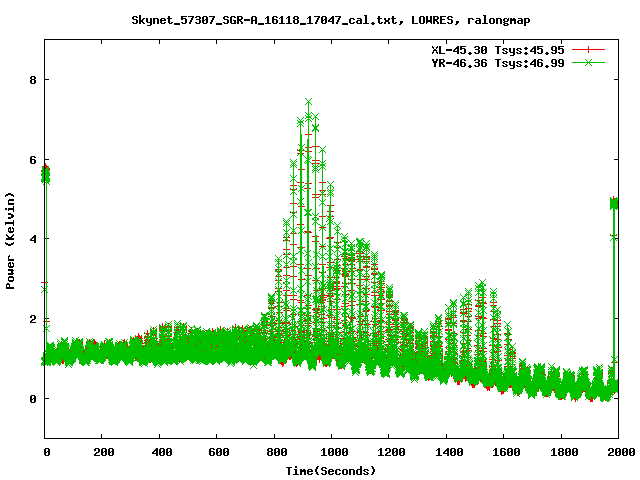Click the y-axis tick label '4'
The height and width of the screenshot is (480, 640).
pyautogui.click(x=33, y=239)
